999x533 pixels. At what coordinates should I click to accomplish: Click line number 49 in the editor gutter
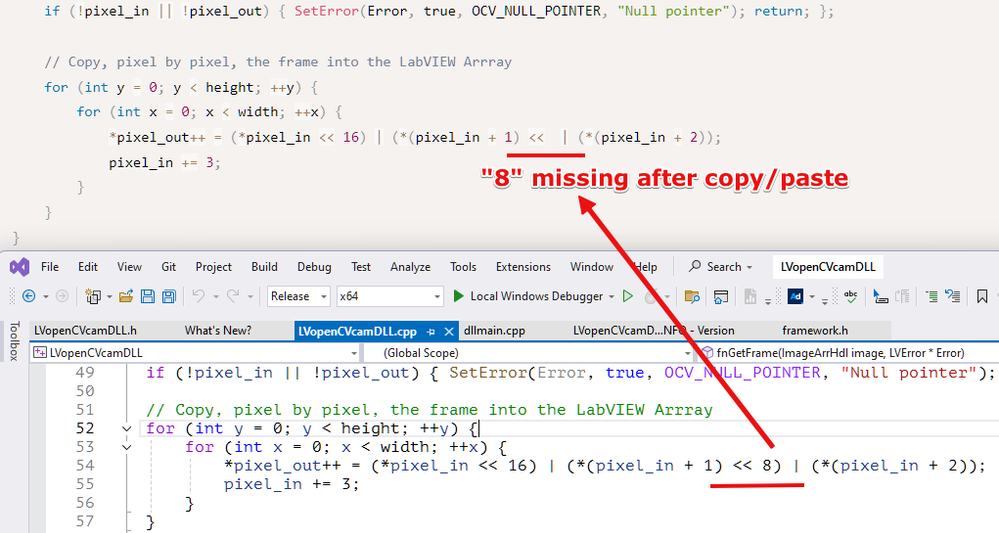[85, 373]
